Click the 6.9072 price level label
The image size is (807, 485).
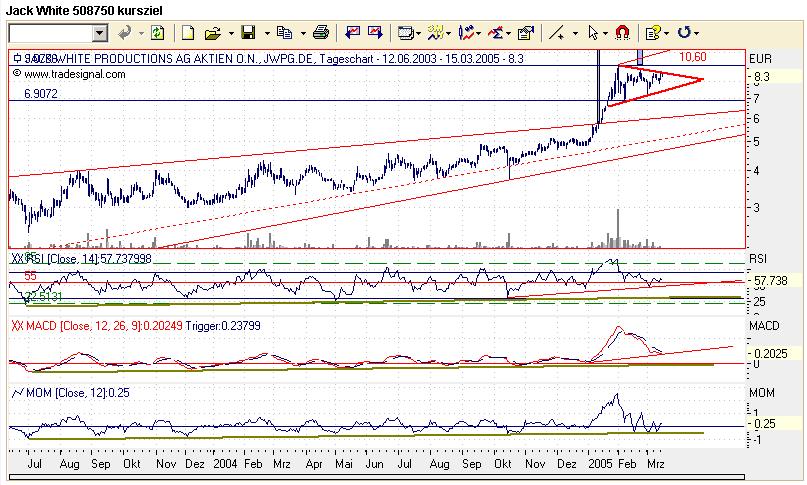(x=41, y=94)
